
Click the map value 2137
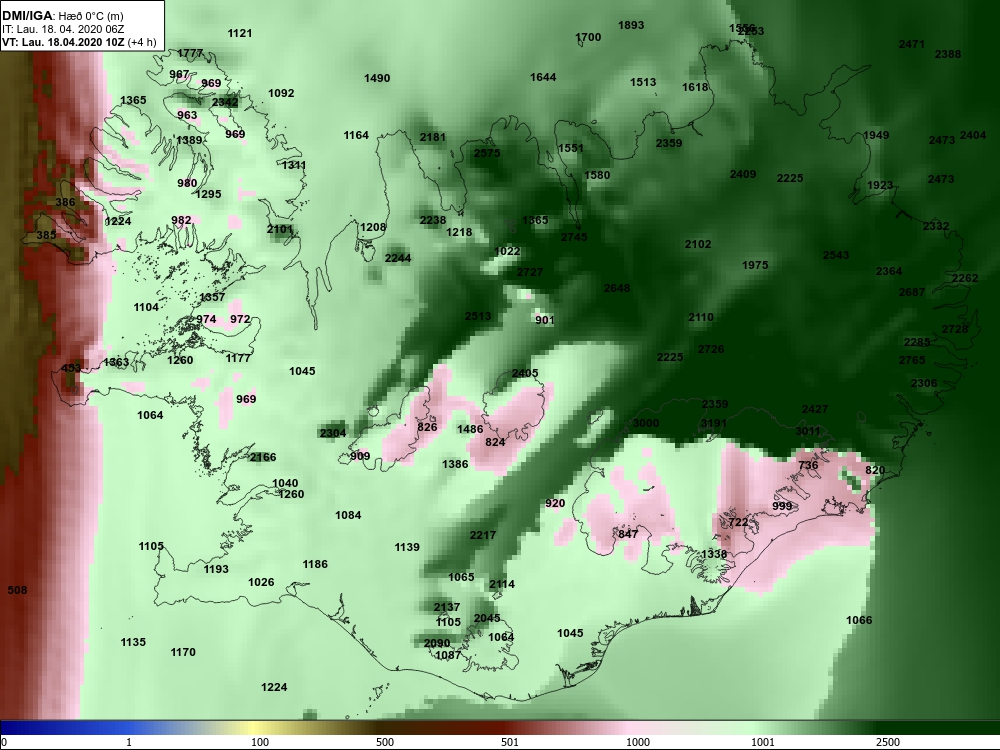point(446,607)
